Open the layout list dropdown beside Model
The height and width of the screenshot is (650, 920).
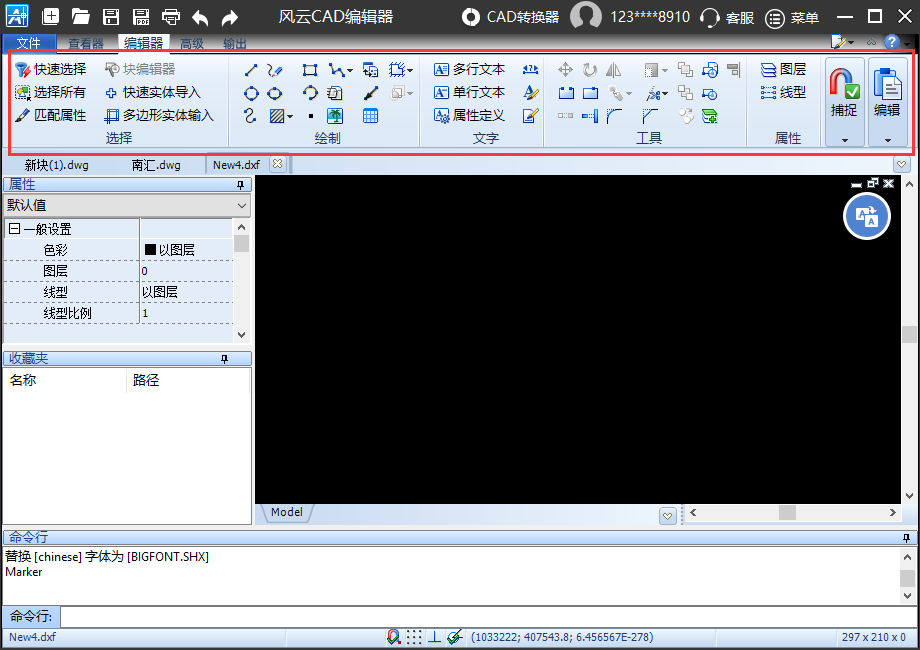point(667,516)
